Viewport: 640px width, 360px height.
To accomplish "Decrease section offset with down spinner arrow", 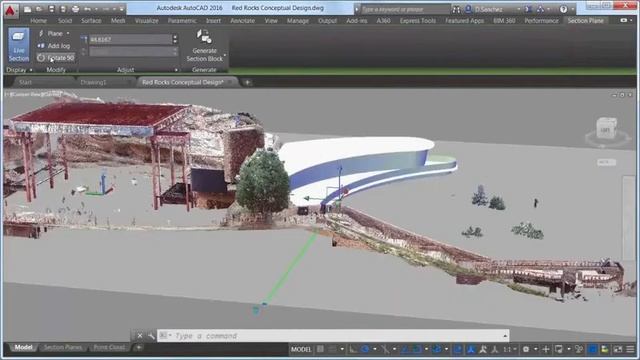I will pyautogui.click(x=175, y=42).
